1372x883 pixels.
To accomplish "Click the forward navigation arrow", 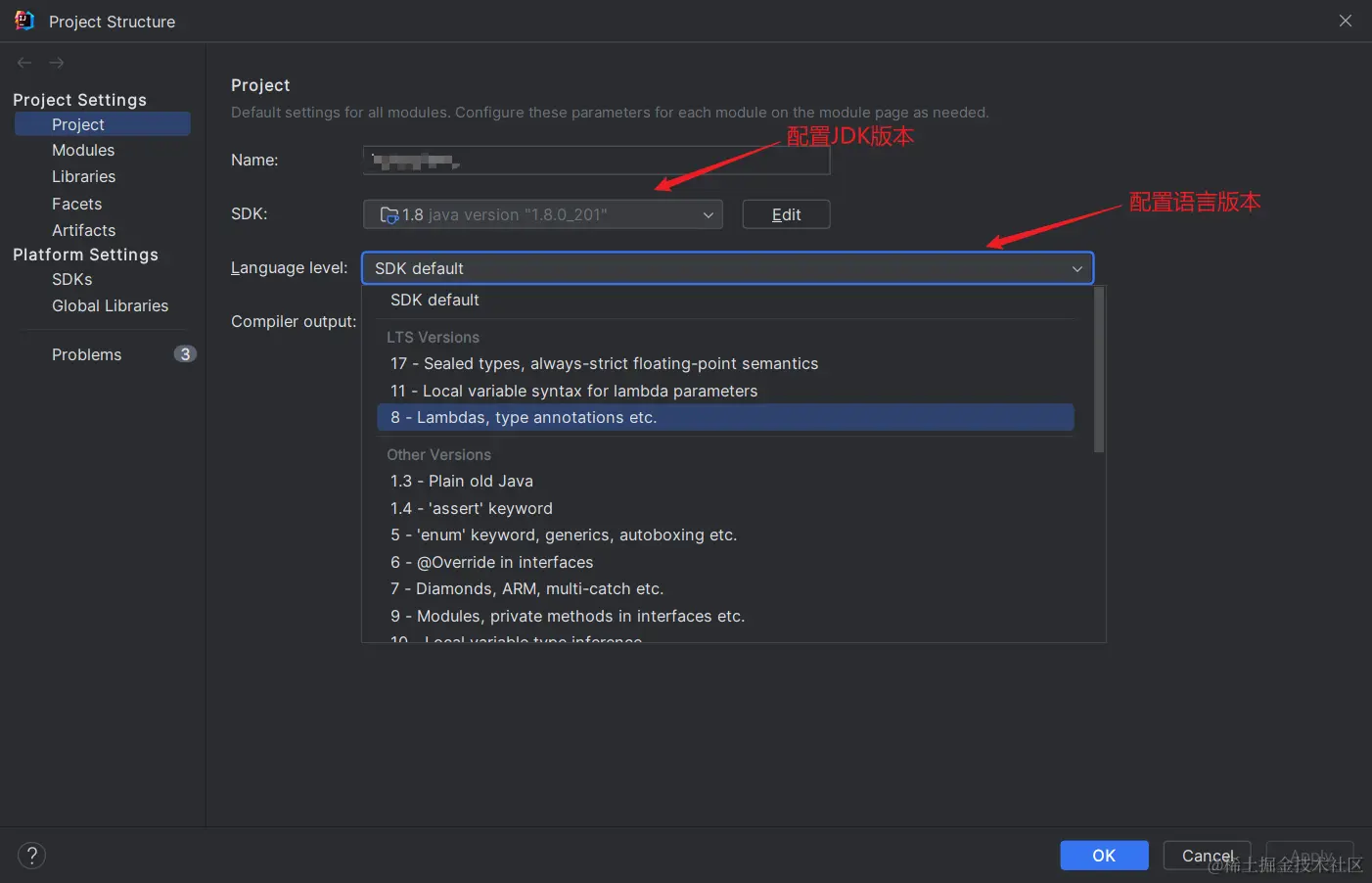I will 57,63.
